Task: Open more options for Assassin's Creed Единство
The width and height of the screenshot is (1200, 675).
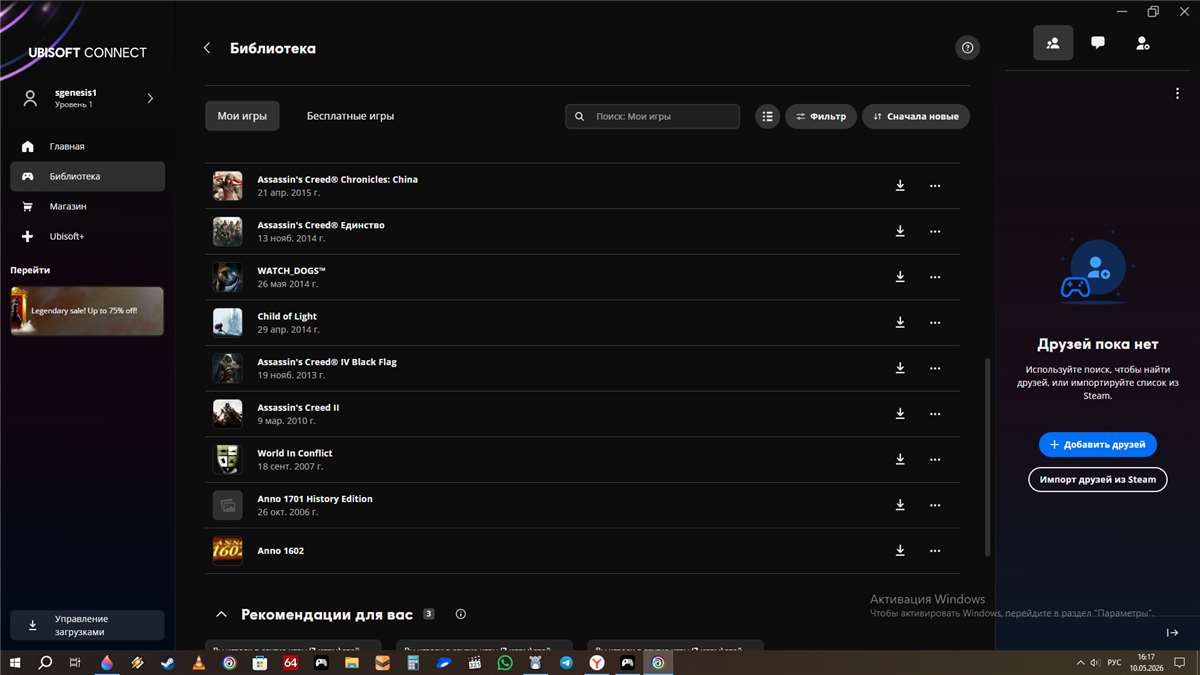Action: 935,231
